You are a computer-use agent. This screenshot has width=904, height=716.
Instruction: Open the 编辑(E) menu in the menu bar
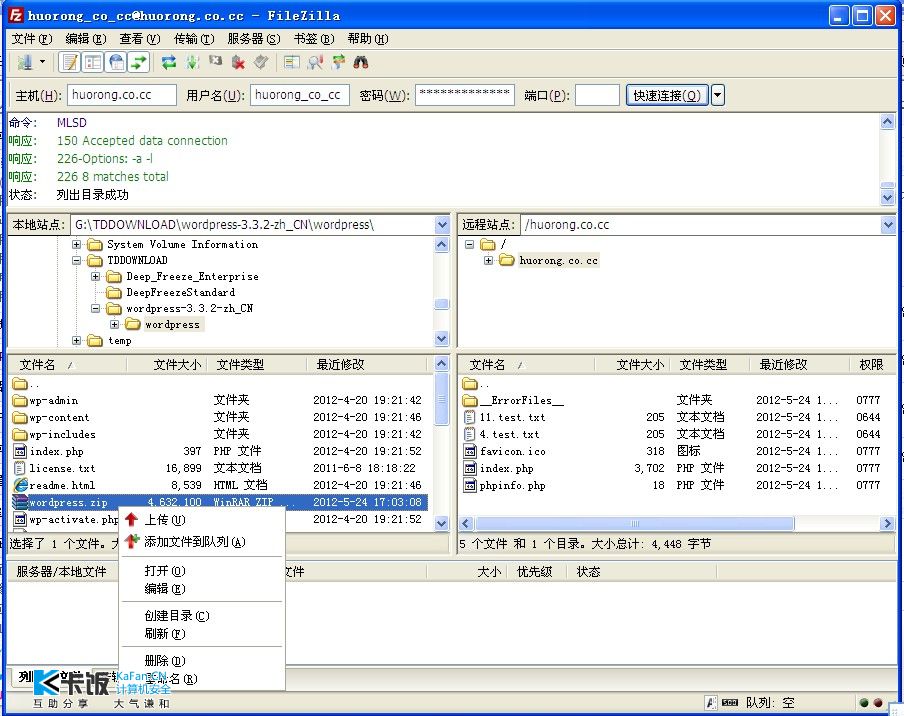click(86, 39)
